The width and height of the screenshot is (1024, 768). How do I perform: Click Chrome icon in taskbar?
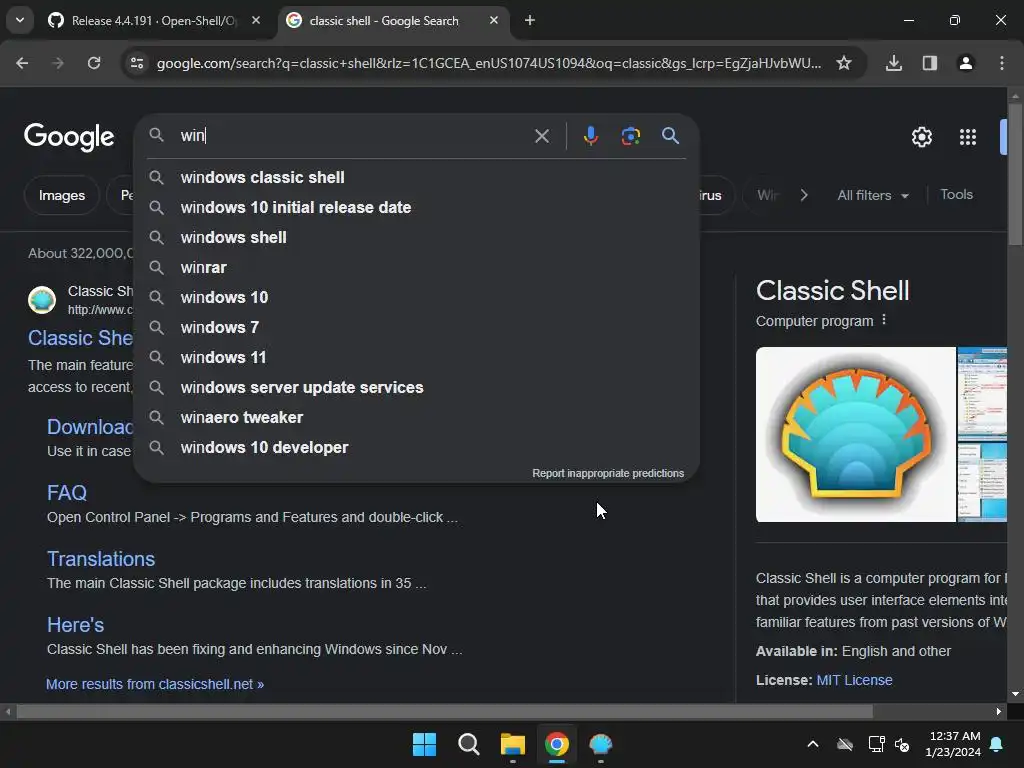557,744
